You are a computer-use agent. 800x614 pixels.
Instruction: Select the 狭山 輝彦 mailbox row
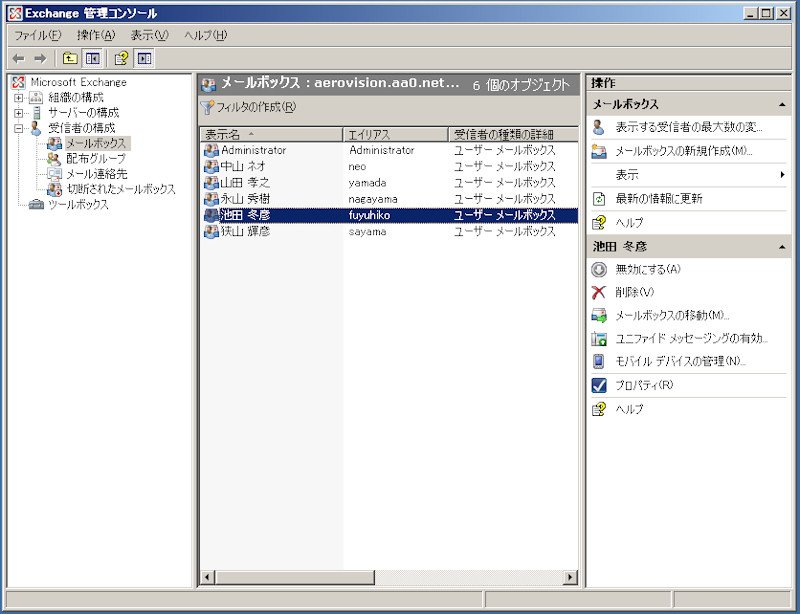click(389, 232)
